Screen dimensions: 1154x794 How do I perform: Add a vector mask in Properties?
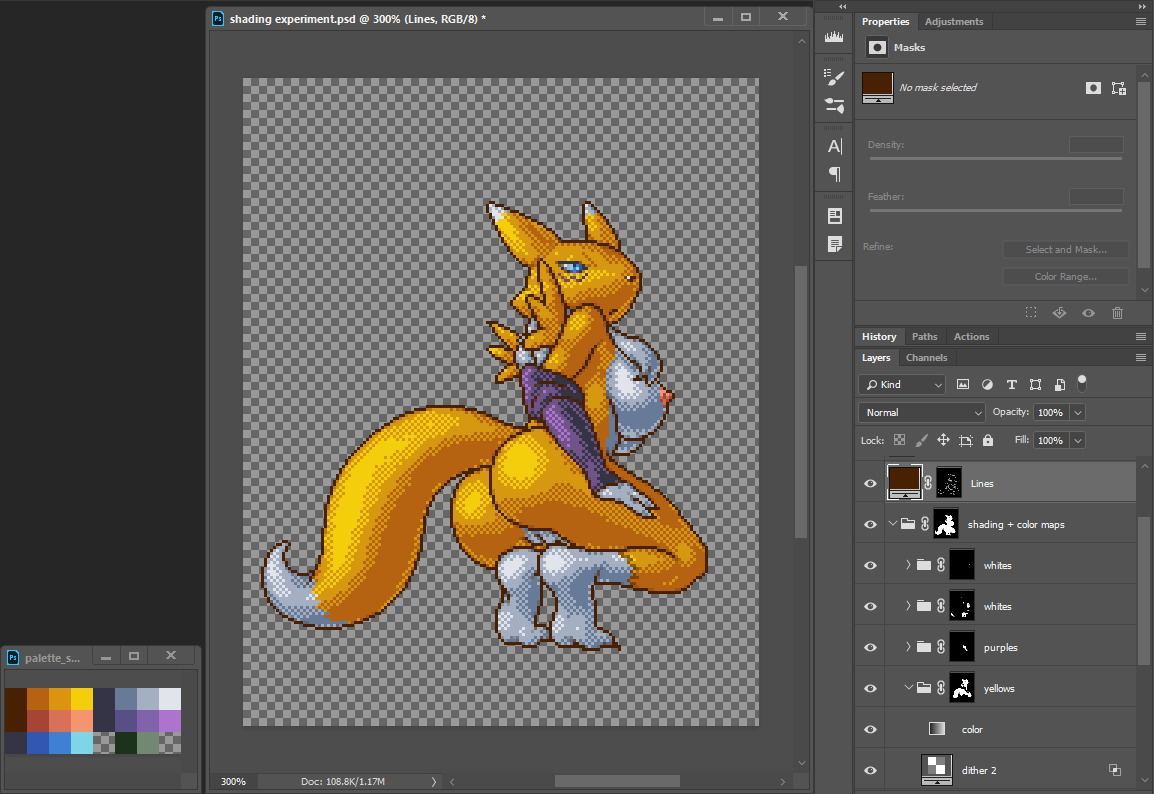(1118, 88)
